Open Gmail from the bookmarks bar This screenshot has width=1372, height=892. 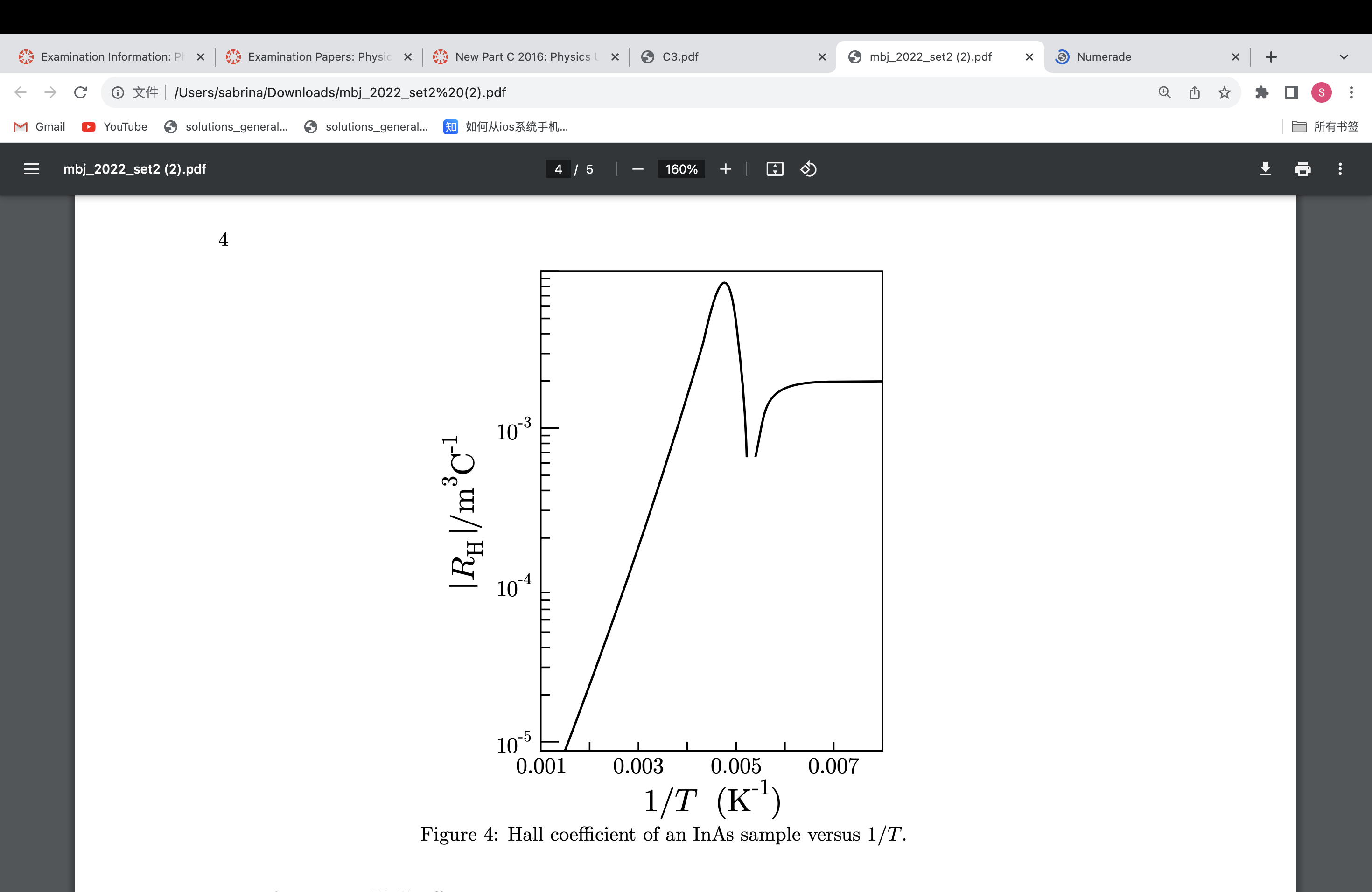39,127
